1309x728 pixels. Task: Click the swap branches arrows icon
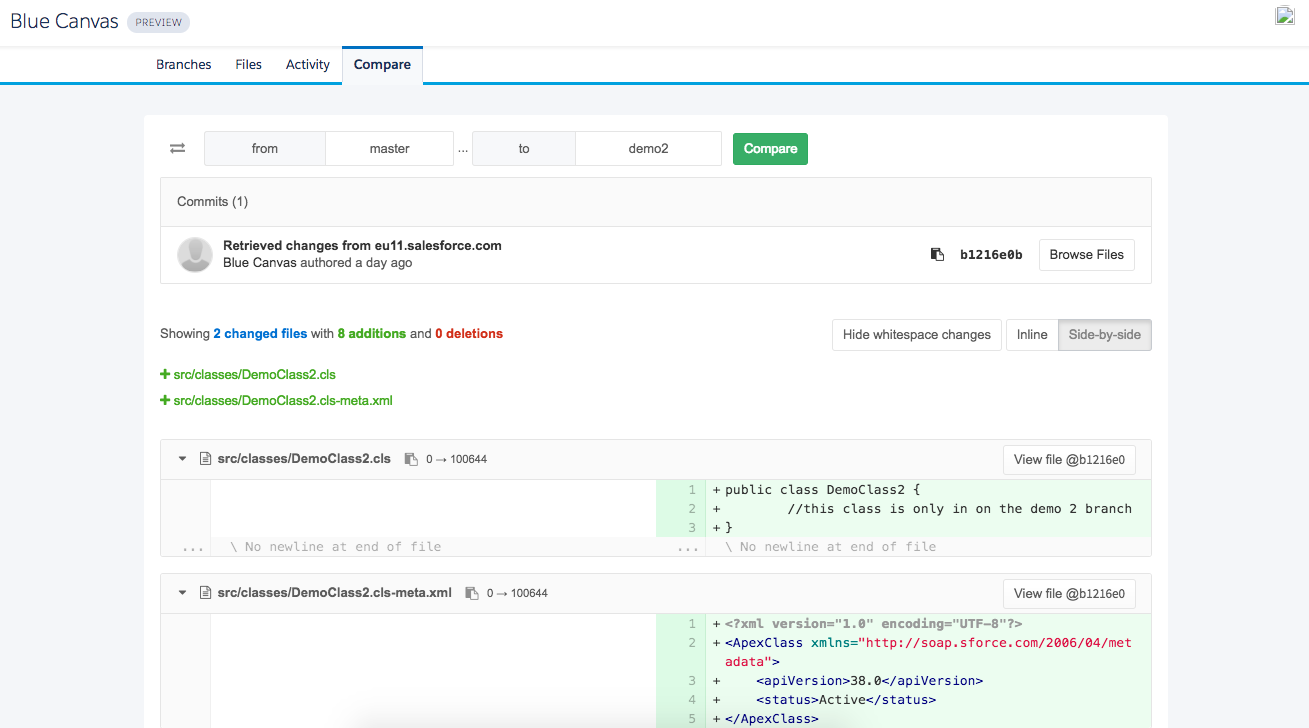[177, 148]
